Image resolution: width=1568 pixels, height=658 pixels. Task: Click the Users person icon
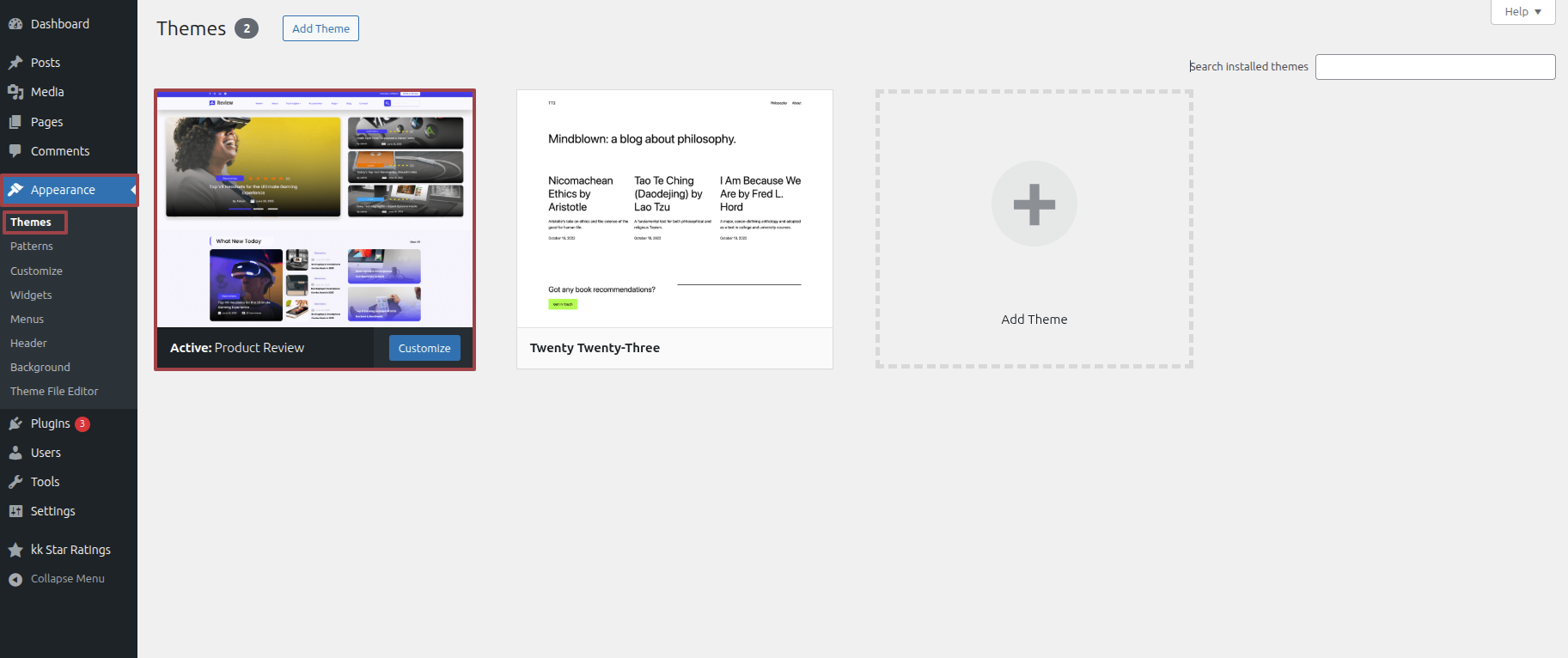[x=15, y=453]
